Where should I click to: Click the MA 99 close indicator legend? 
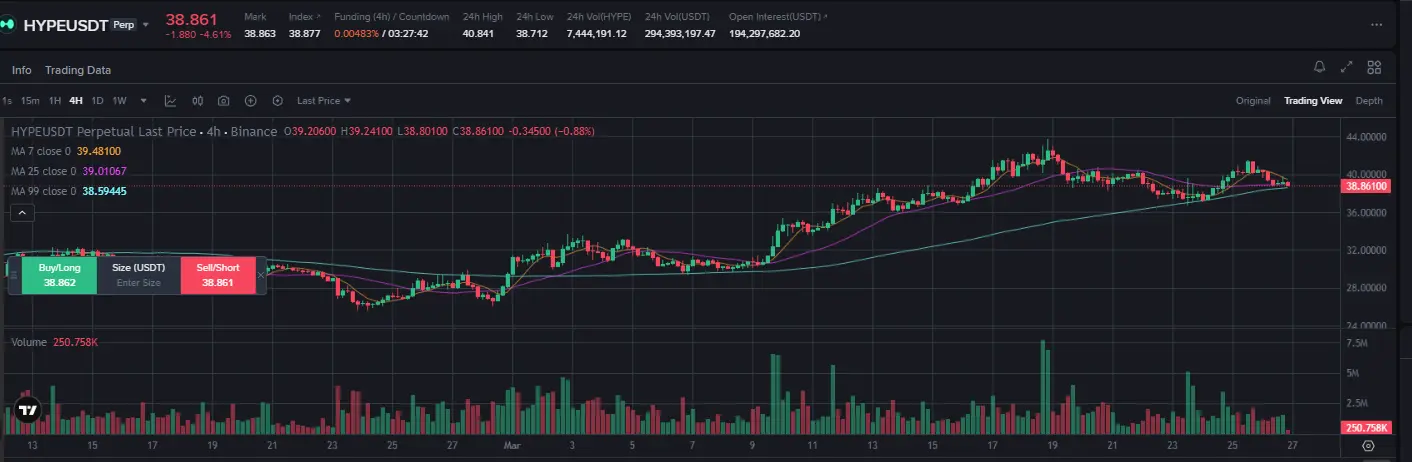coord(68,191)
